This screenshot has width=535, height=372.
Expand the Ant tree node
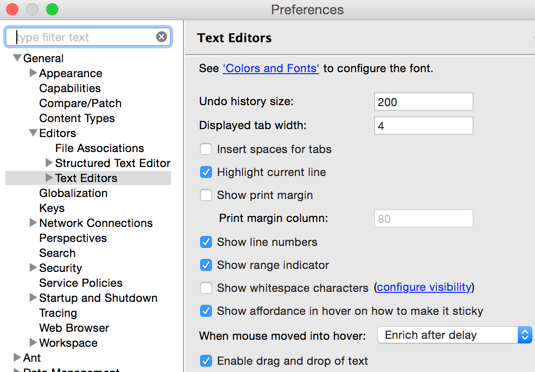[17, 357]
